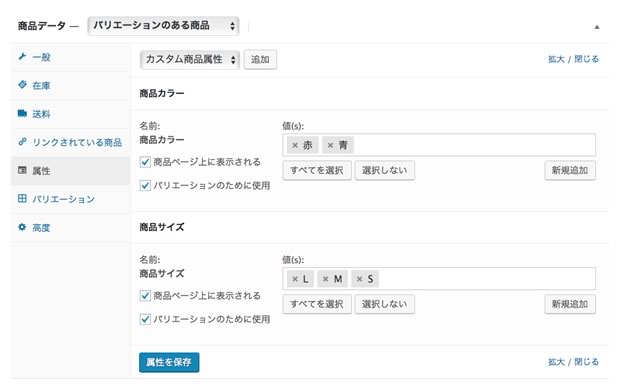The width and height of the screenshot is (620, 389).
Task: Click the wrench icon for 一般 tab
Action: (x=22, y=57)
